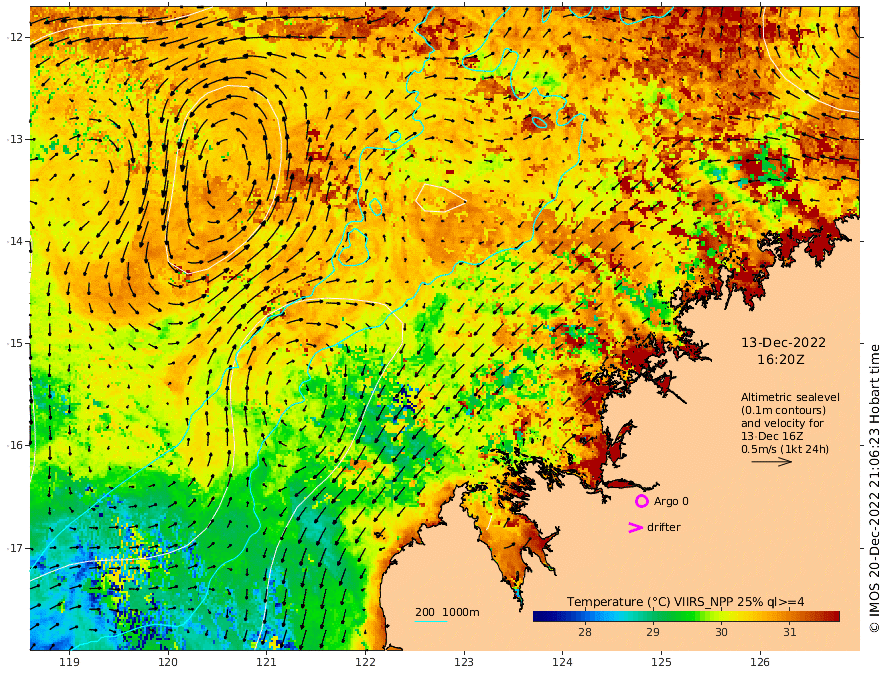This screenshot has width=880, height=680.
Task: Click the '16:20Z' time label
Action: click(x=781, y=360)
